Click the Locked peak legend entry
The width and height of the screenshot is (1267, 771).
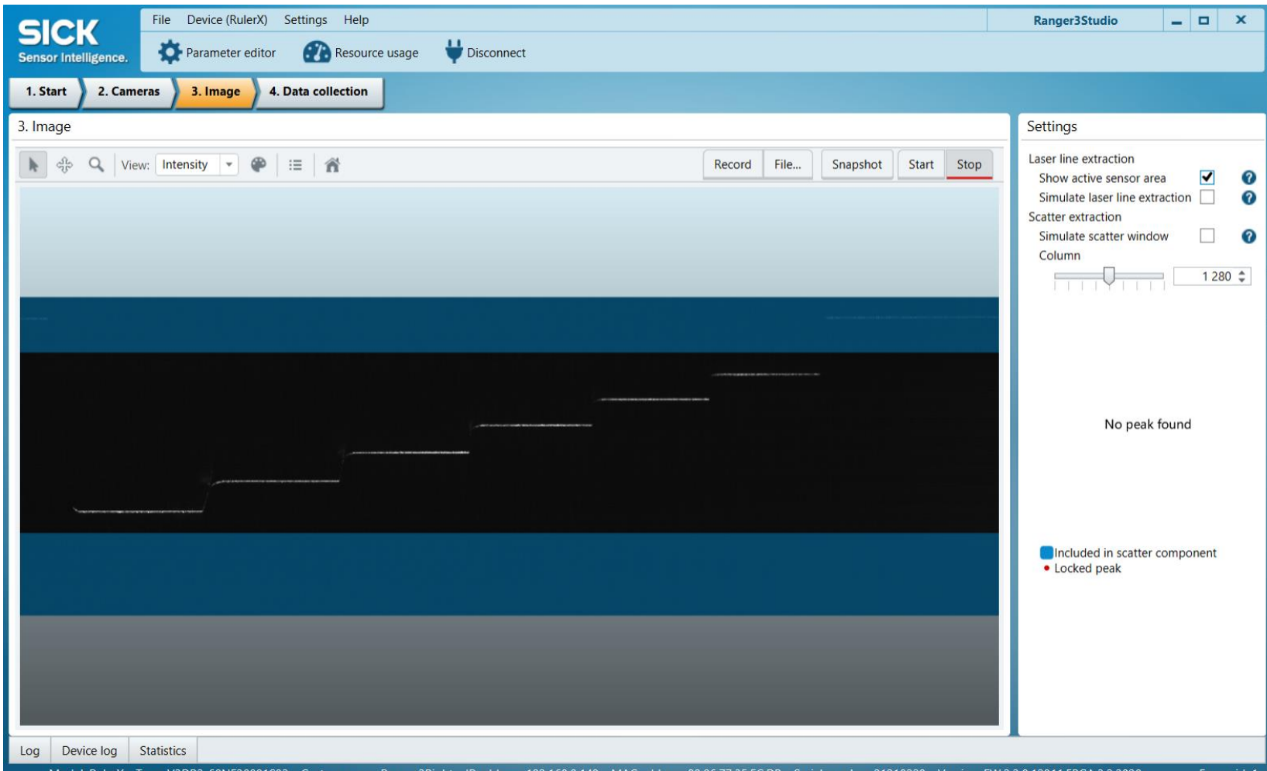tap(1082, 568)
